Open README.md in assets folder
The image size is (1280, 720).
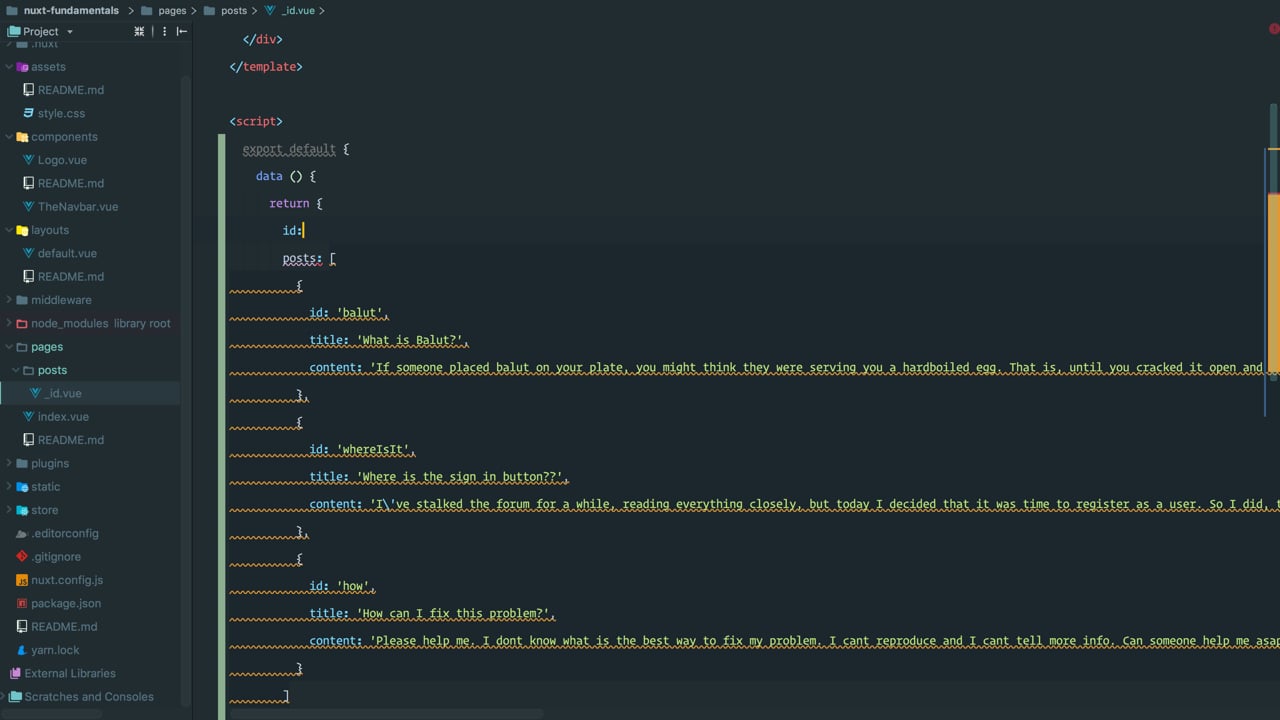click(70, 90)
